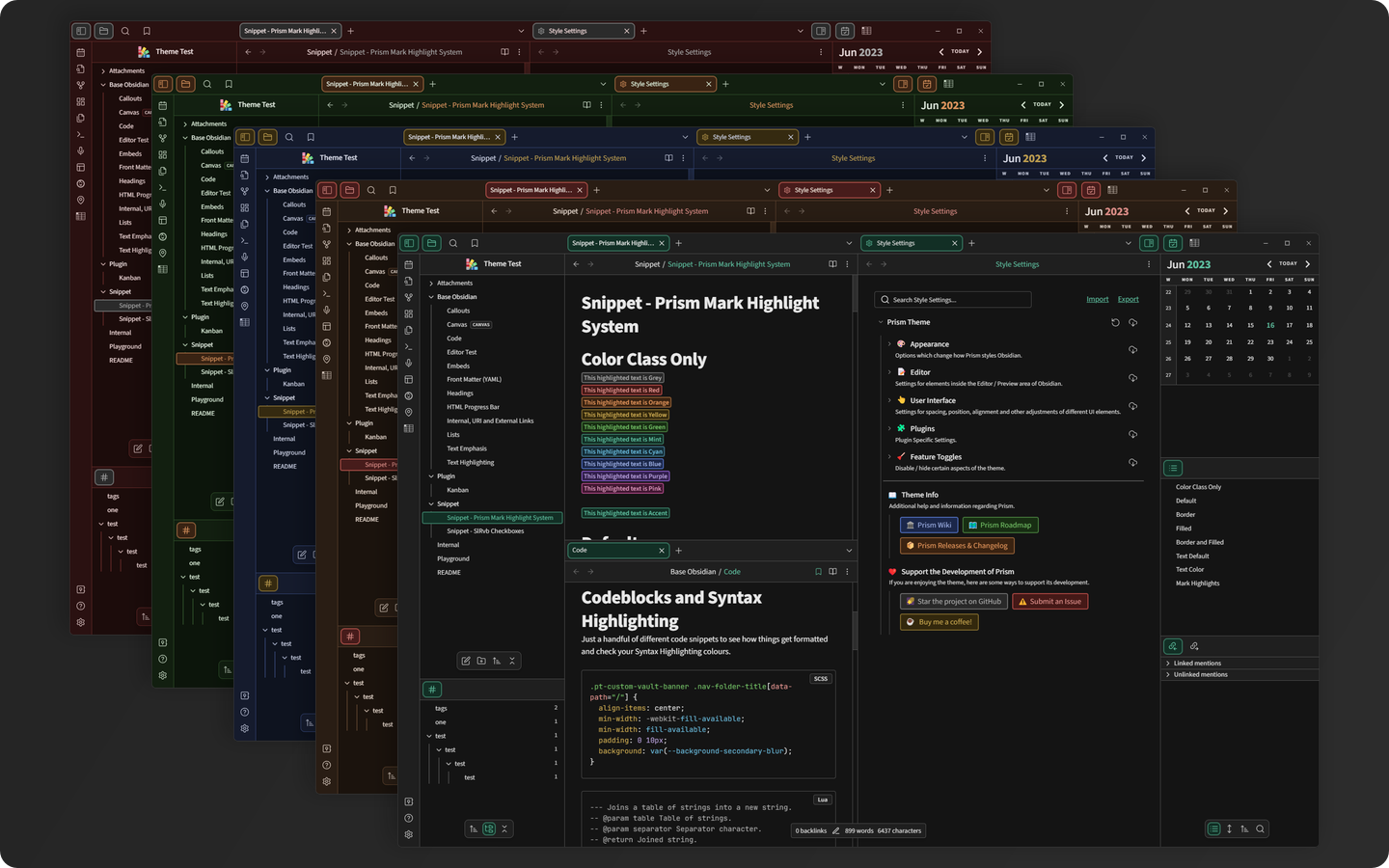Select Style Settings tab in maroon window
This screenshot has height=868, width=1389.
click(x=584, y=31)
